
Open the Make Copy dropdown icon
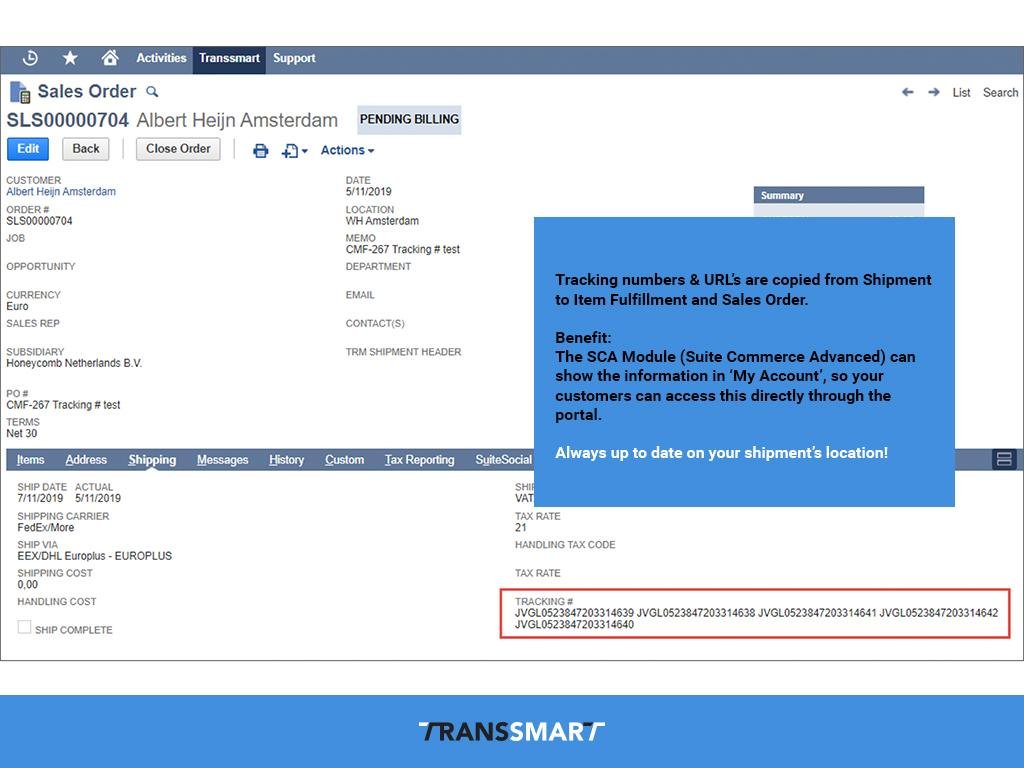(295, 151)
